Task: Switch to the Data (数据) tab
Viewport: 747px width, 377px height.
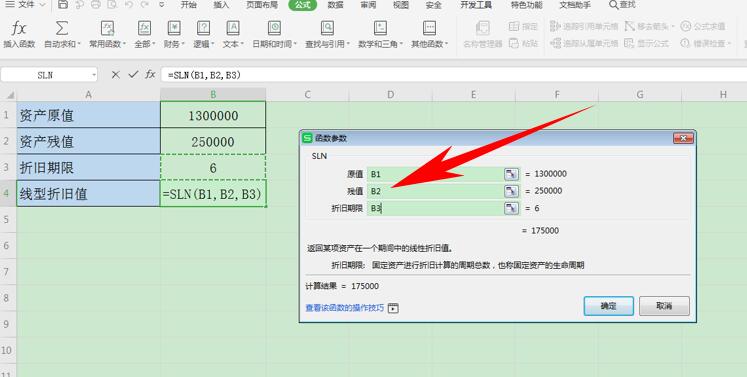Action: 335,5
